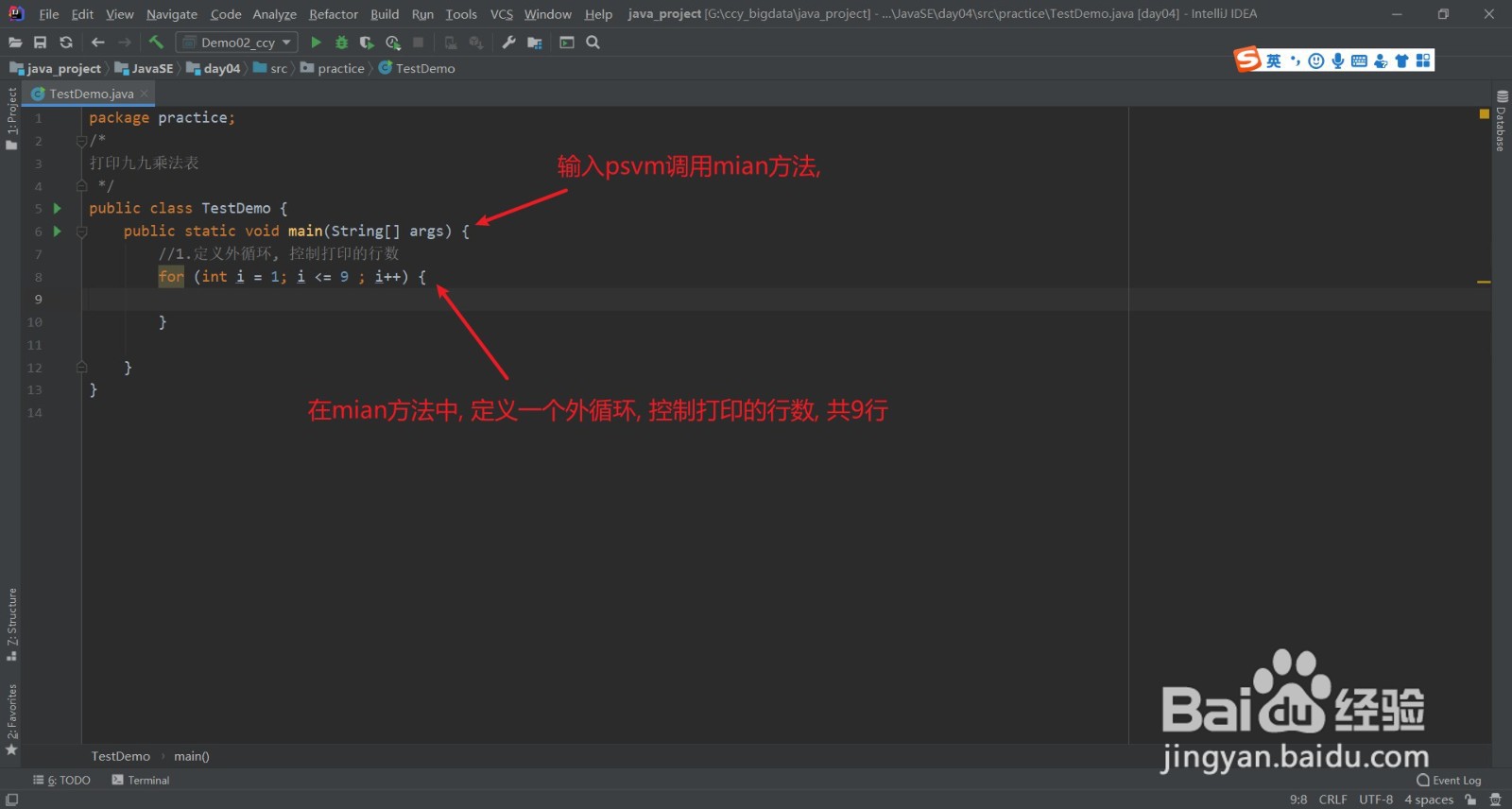Click the TestDemo bottom breadcrumb

pos(120,756)
